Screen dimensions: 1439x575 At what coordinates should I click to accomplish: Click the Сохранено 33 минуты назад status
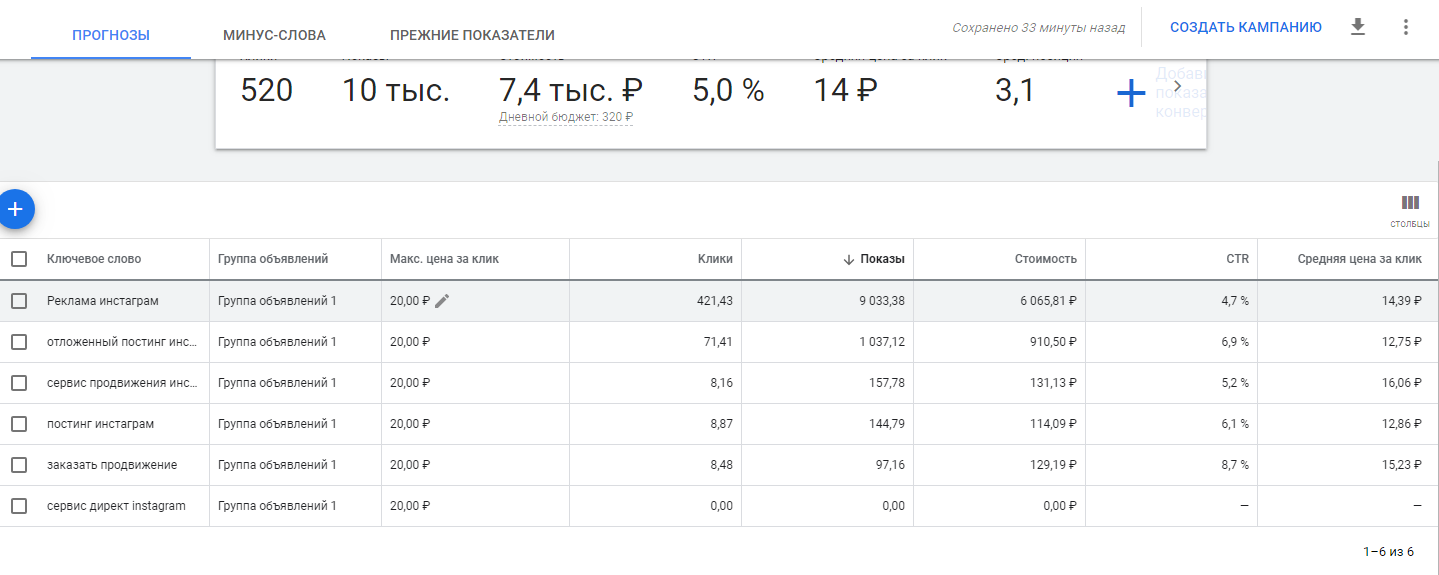point(1038,28)
